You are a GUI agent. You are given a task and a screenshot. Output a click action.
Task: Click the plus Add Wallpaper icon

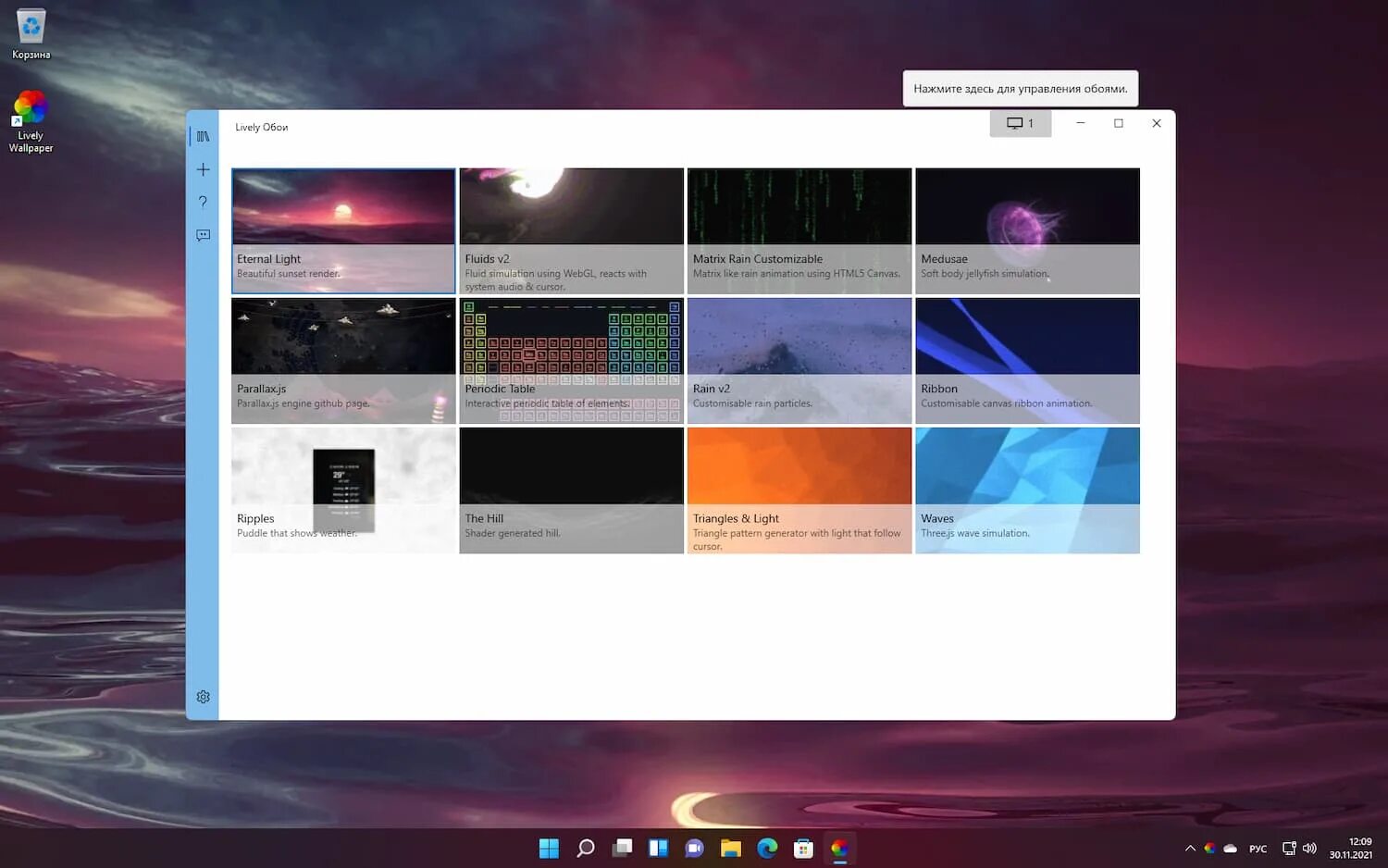(x=203, y=169)
